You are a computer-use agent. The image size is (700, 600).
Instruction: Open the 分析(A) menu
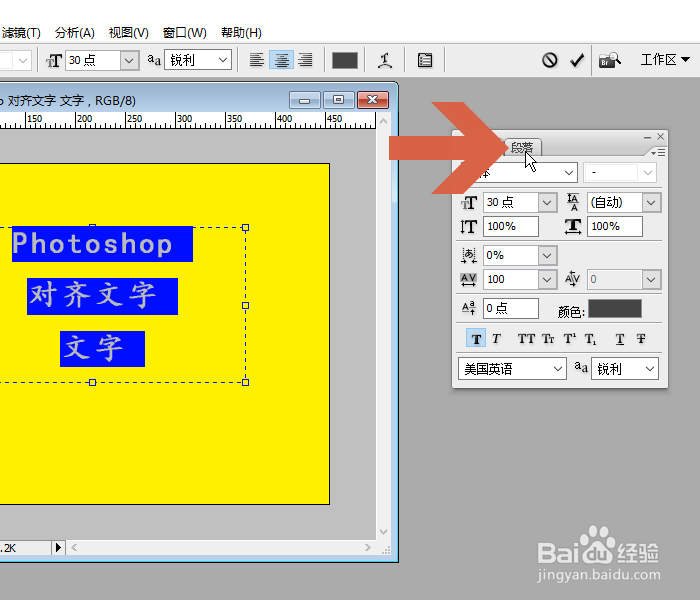pos(75,33)
